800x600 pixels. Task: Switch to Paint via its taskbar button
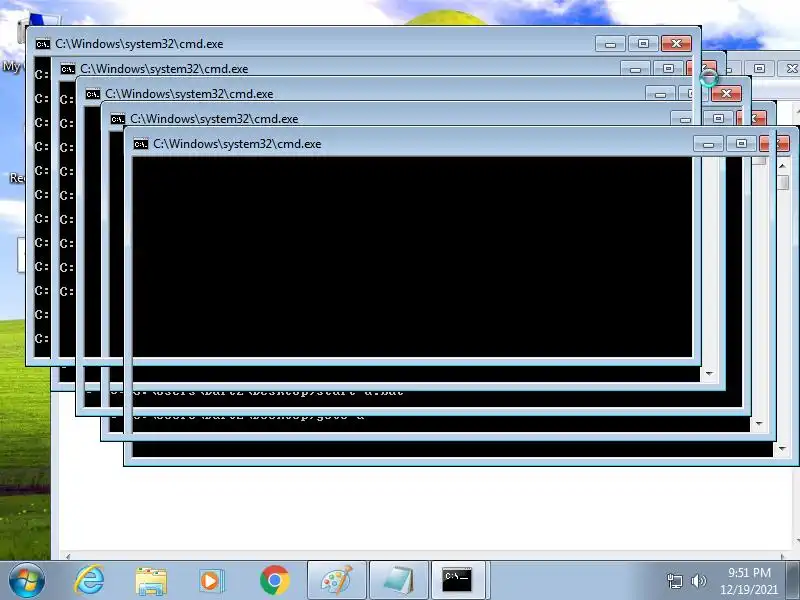[x=336, y=581]
